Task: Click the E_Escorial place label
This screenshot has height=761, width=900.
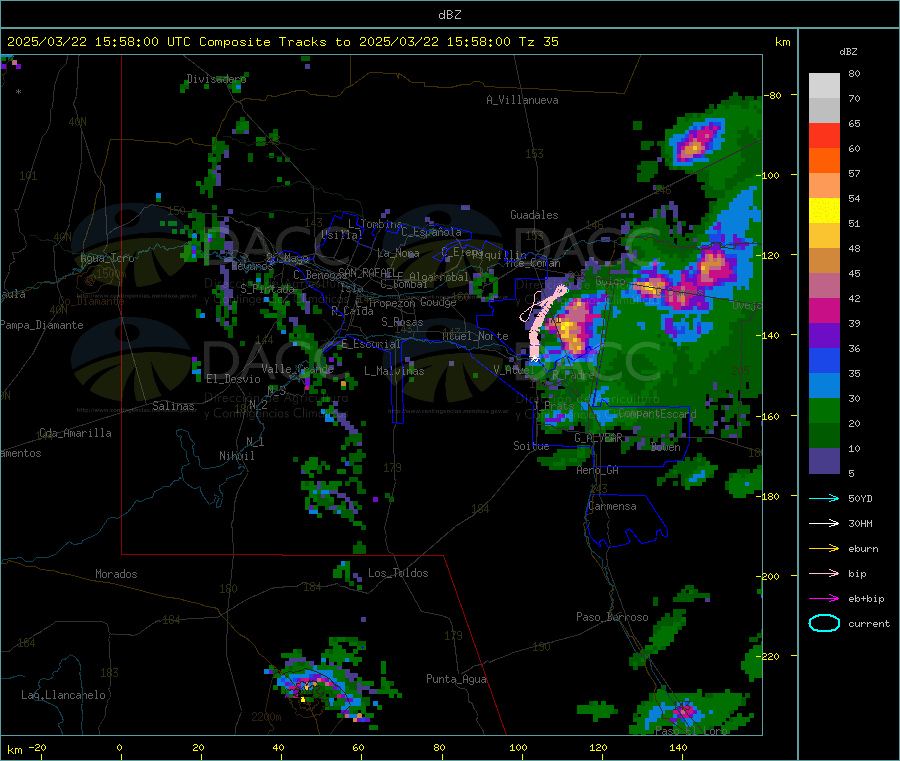Action: [371, 344]
